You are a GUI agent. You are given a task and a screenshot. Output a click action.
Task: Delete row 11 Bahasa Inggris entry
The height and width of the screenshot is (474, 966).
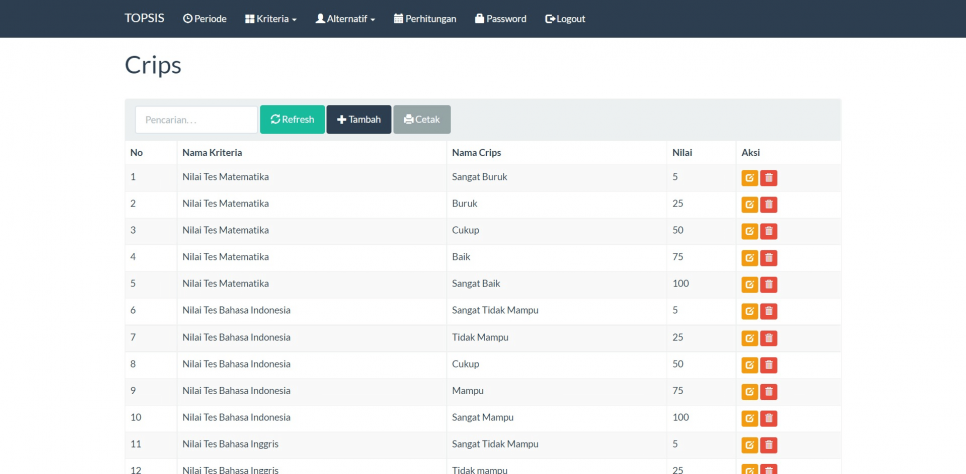point(769,445)
